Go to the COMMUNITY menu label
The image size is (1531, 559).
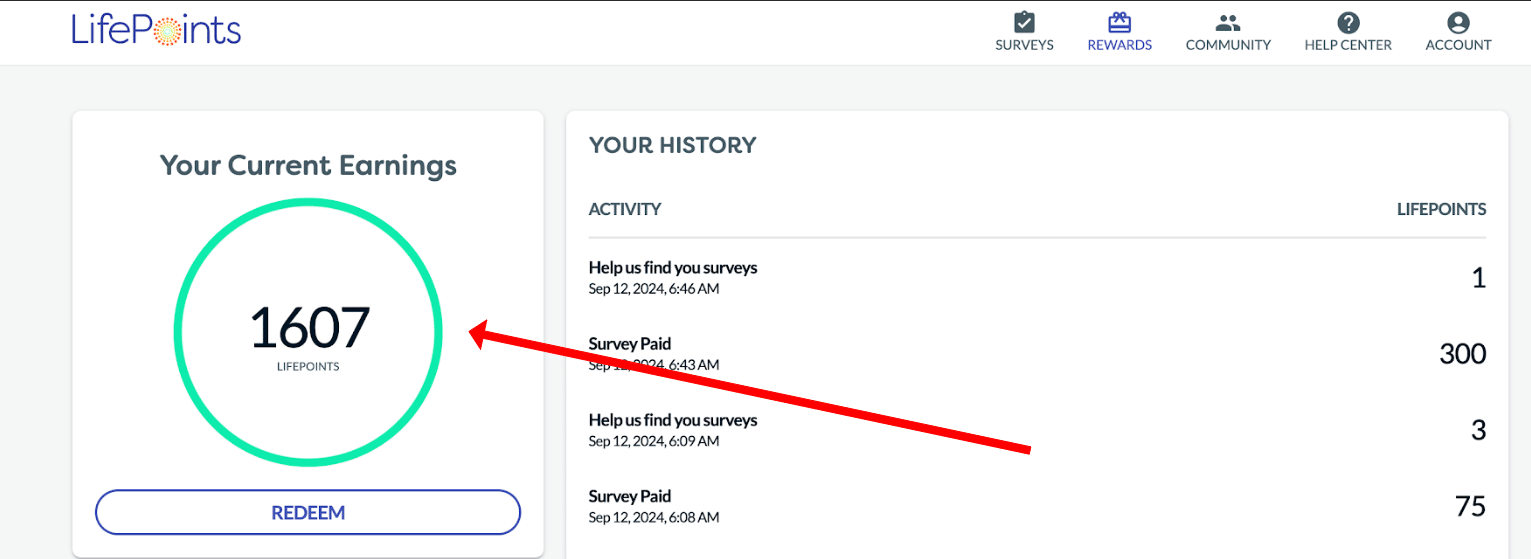point(1228,45)
